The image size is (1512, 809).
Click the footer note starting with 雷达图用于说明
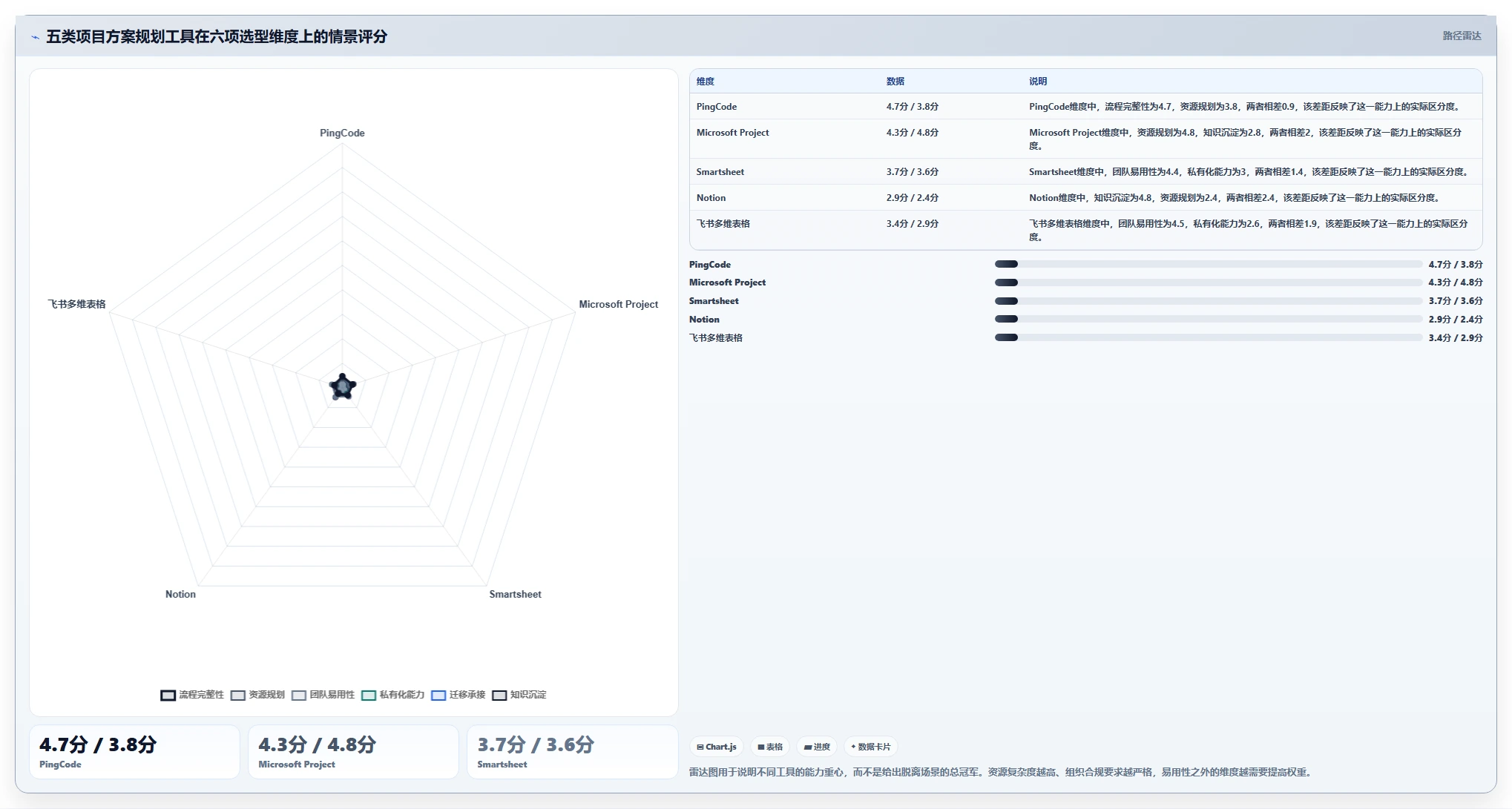pos(1002,773)
